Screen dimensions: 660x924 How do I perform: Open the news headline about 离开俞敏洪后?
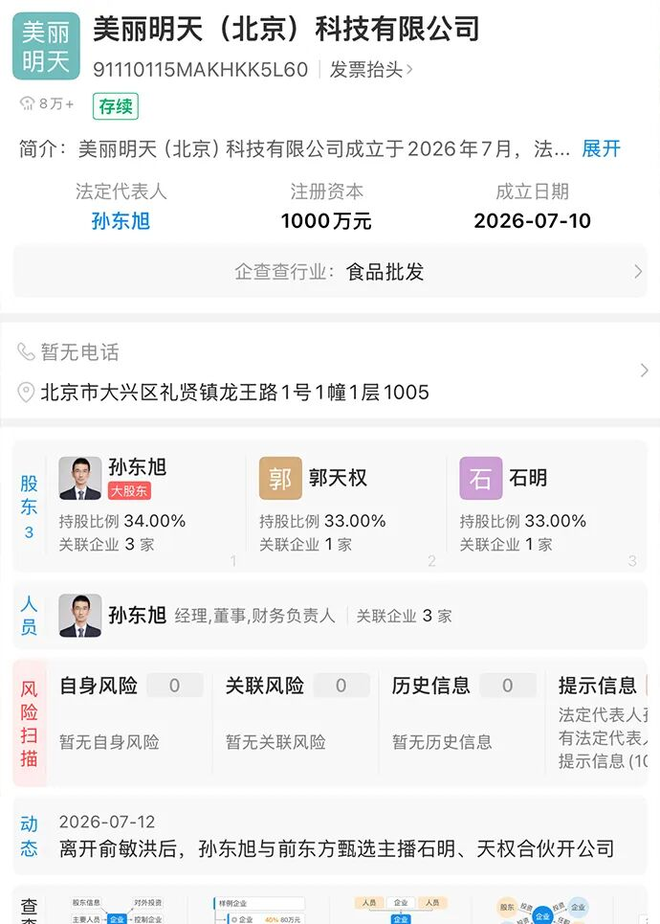pyautogui.click(x=336, y=849)
